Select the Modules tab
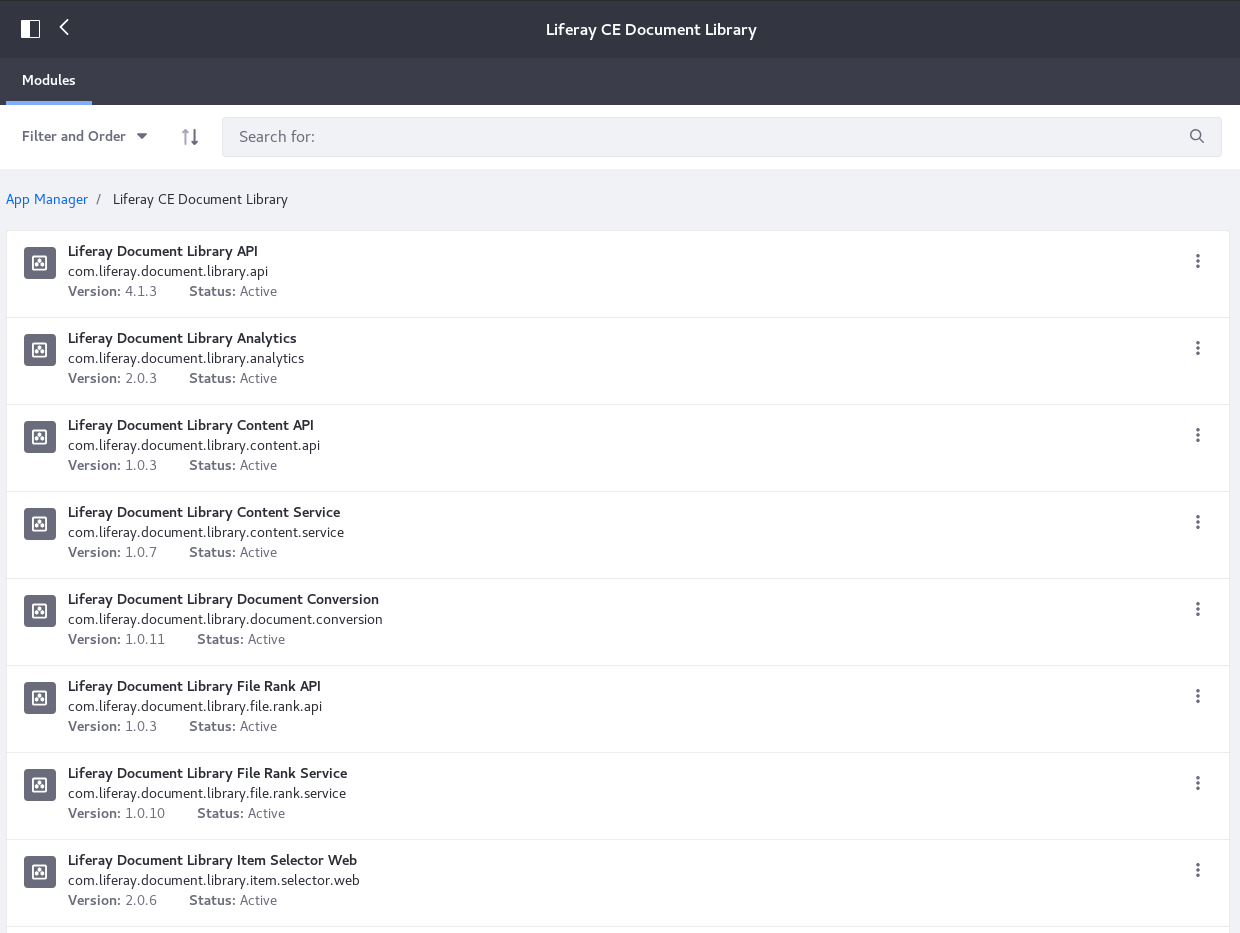 coord(49,81)
